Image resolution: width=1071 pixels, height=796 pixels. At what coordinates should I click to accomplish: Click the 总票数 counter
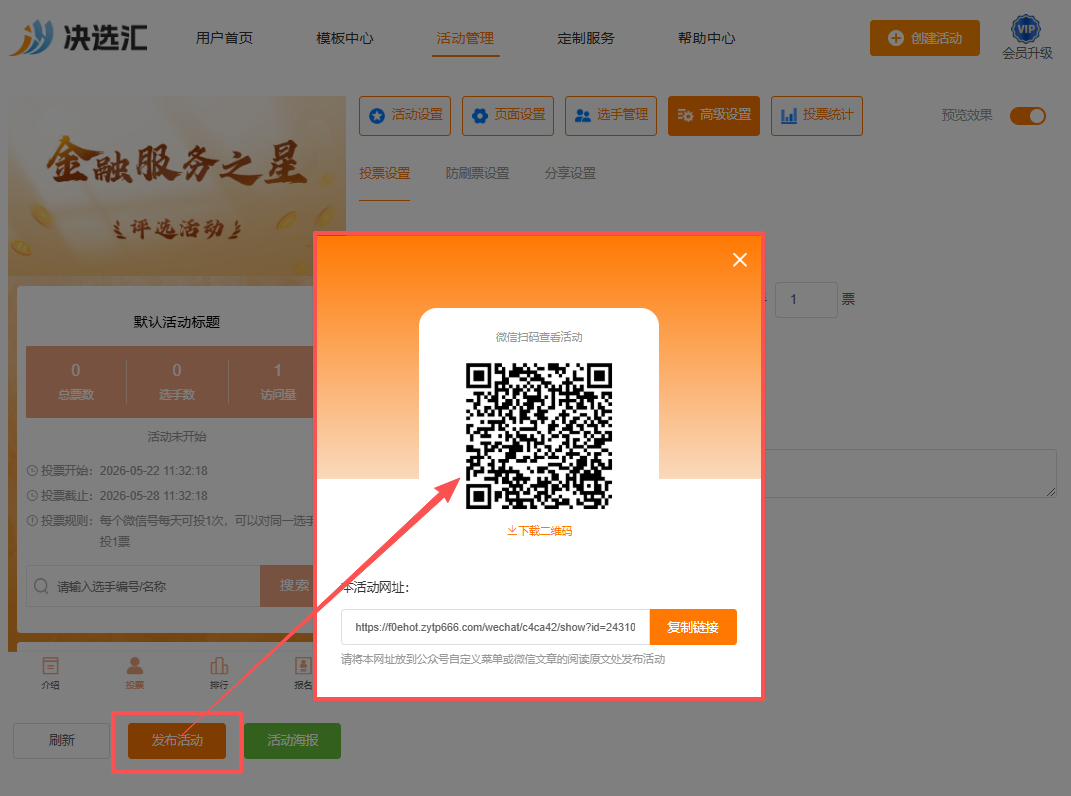pos(76,381)
